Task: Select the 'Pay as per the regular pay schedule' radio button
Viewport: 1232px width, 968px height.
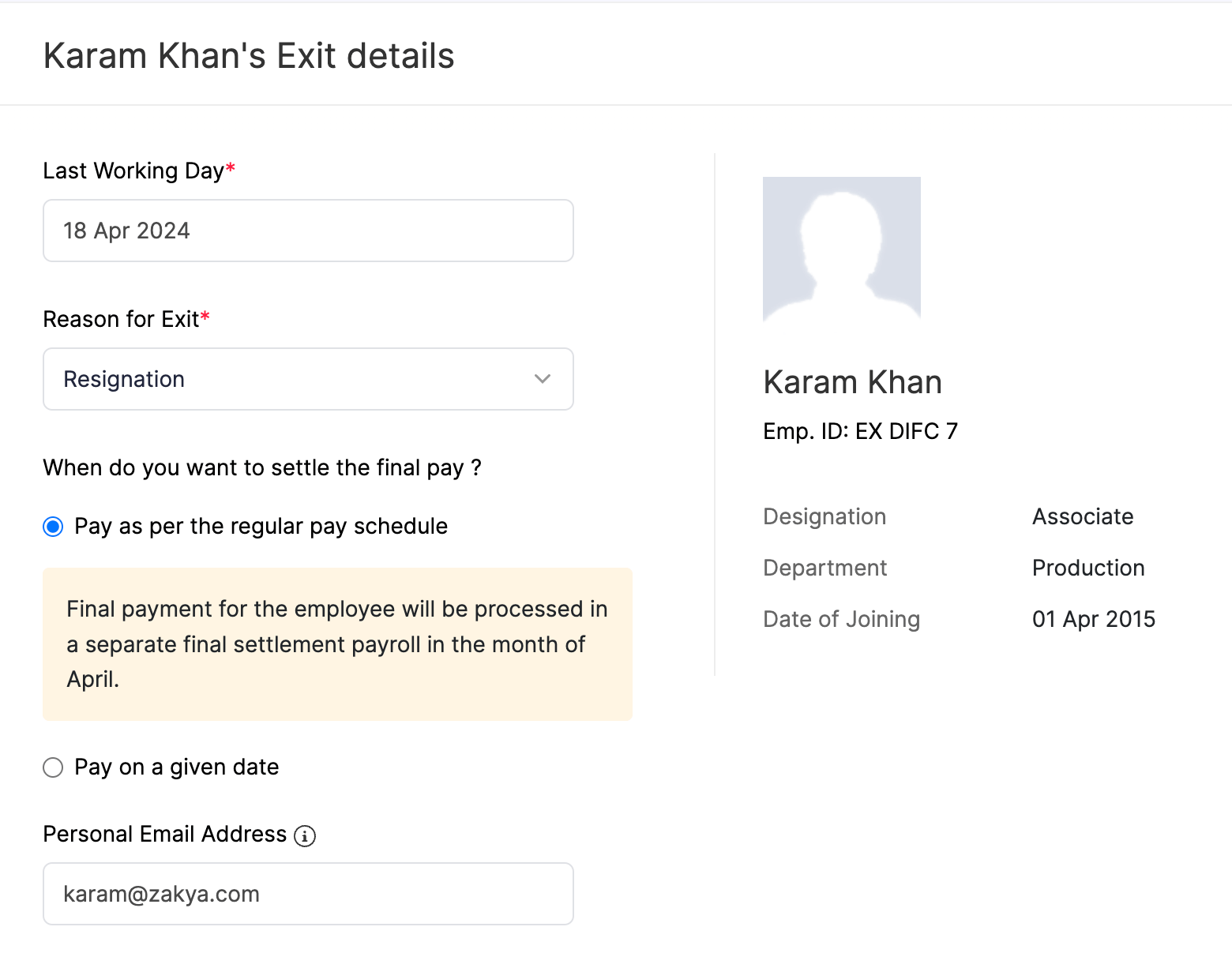Action: [53, 527]
